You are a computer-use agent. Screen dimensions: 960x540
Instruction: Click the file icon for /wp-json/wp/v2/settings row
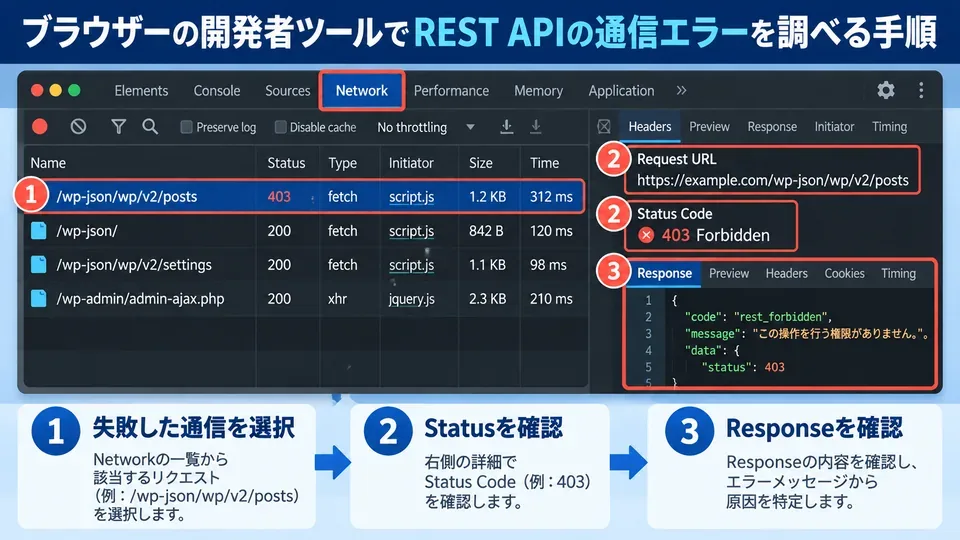click(39, 264)
